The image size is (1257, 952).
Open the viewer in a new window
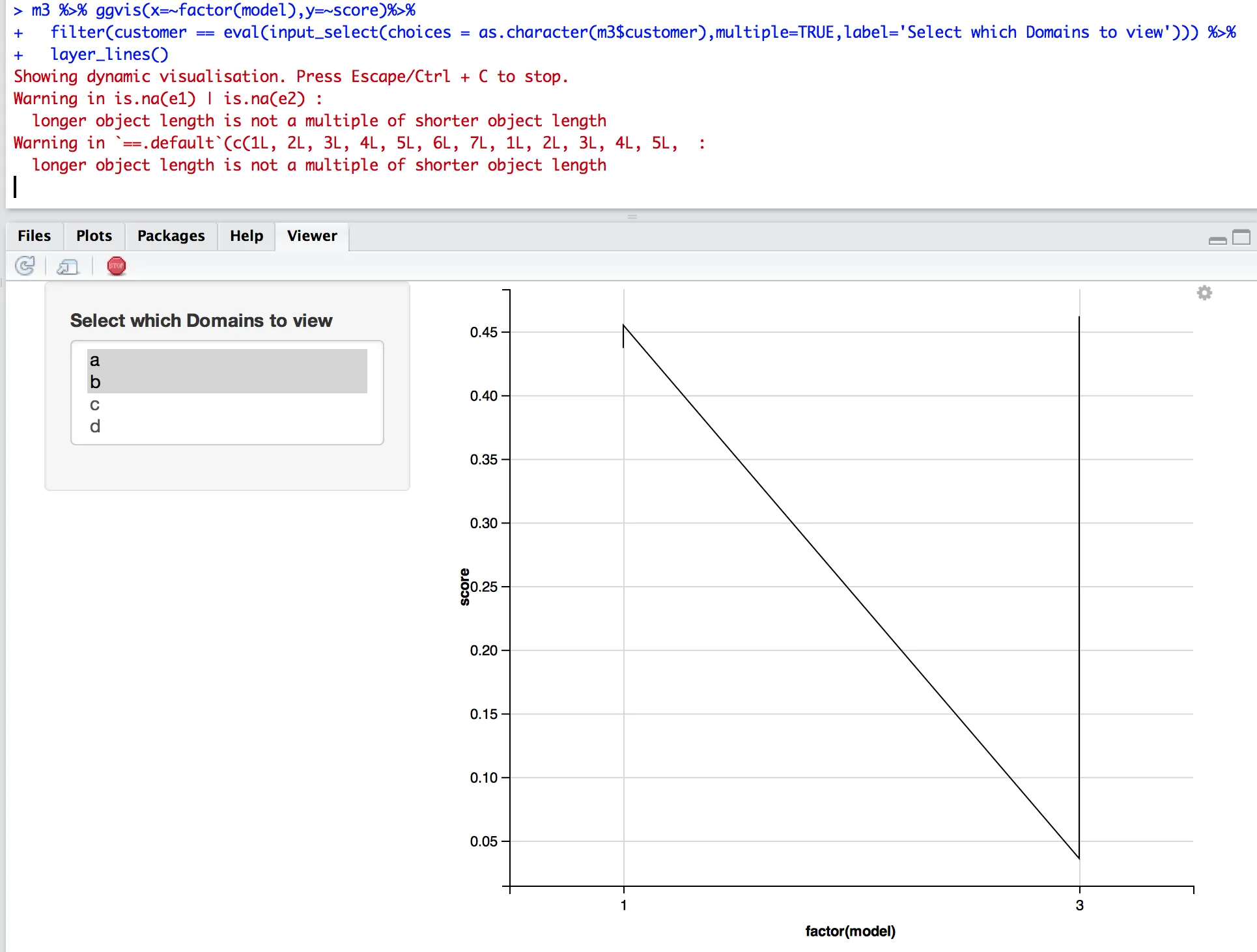(67, 266)
